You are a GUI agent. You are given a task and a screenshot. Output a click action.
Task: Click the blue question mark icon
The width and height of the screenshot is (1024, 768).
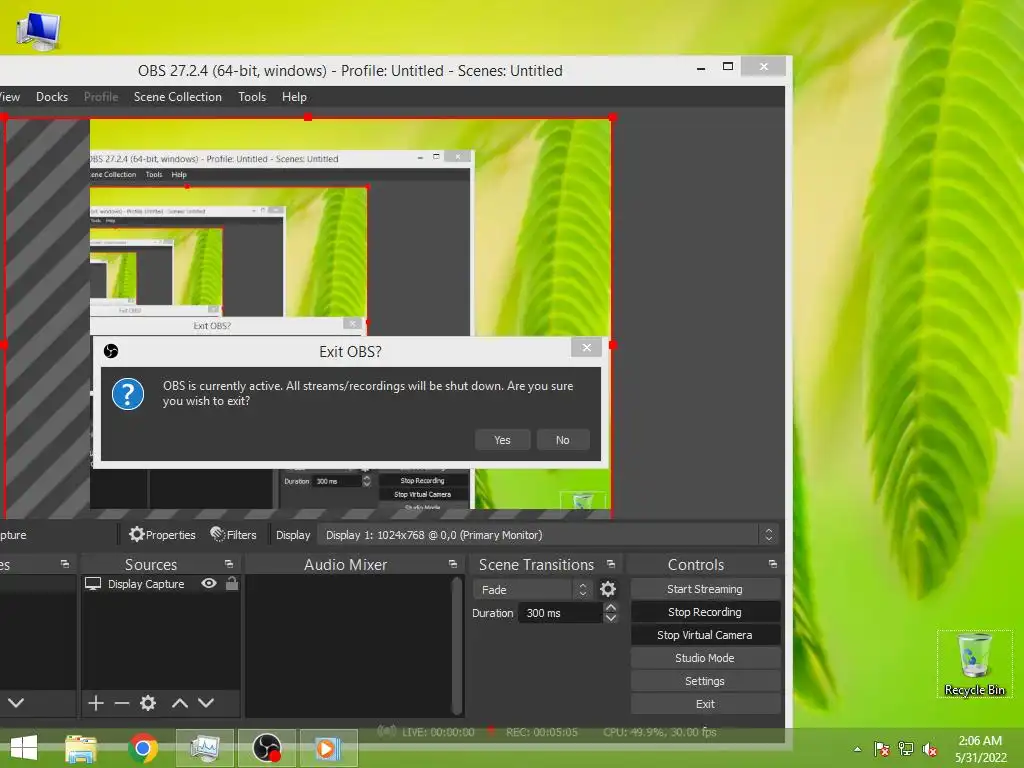128,394
